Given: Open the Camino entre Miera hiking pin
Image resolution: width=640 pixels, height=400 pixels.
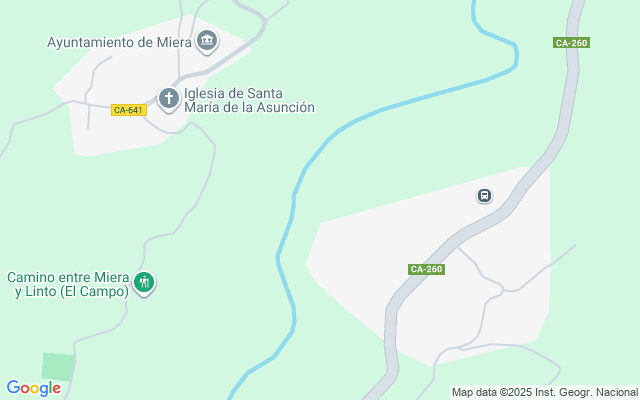Looking at the screenshot, I should pyautogui.click(x=144, y=283).
